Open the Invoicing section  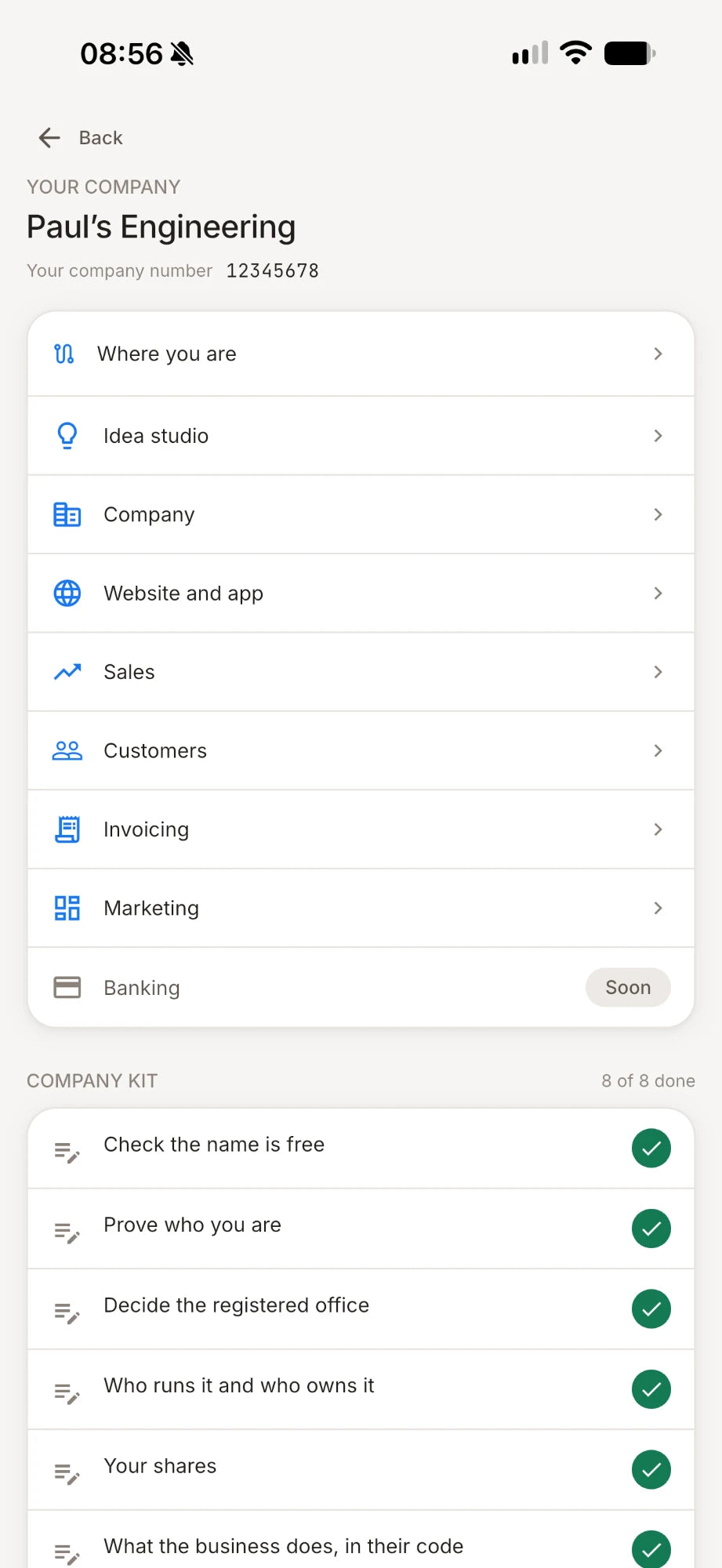pos(361,829)
